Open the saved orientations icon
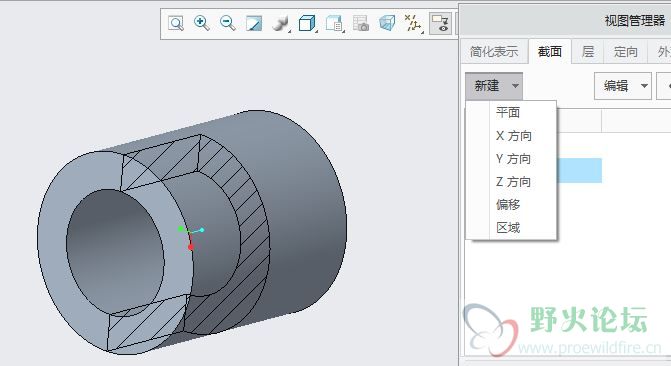671x366 pixels. [334, 24]
